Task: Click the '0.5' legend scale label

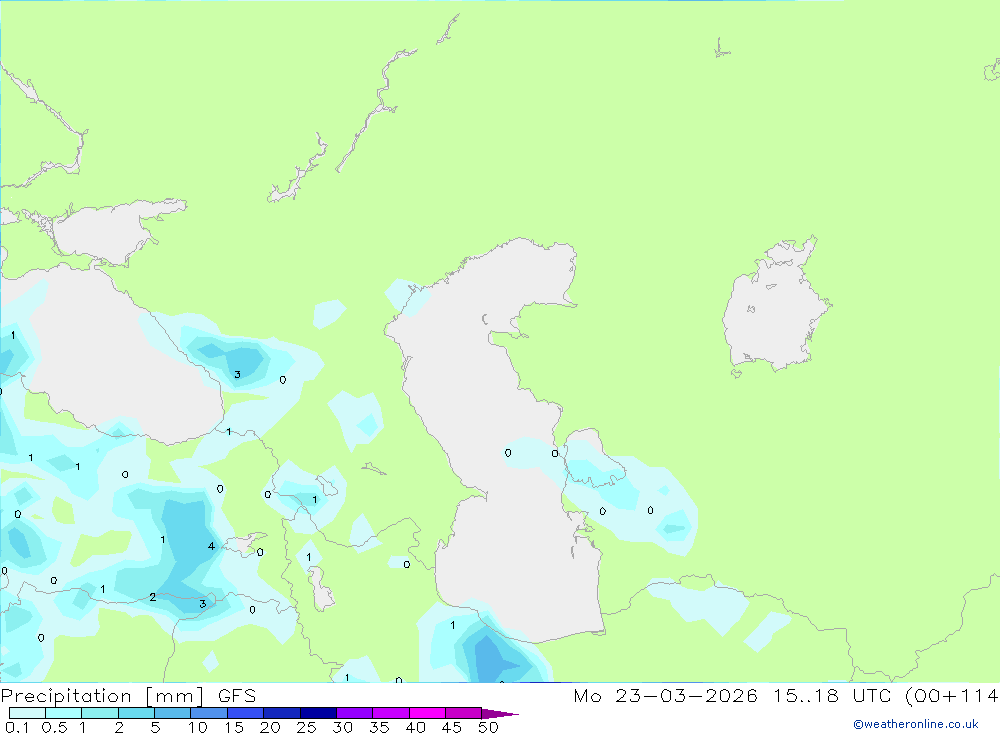Action: pyautogui.click(x=55, y=727)
